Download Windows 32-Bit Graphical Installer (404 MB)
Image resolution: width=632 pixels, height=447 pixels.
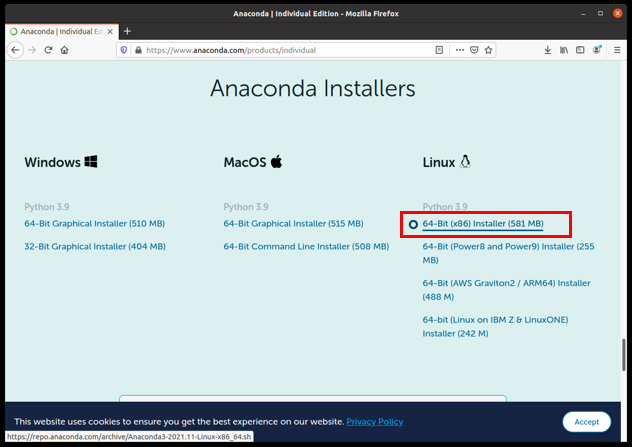point(95,246)
